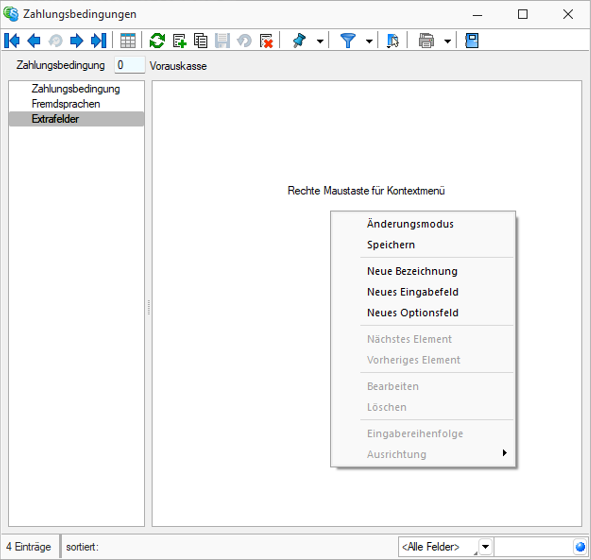Jump to first record with the first-arrow icon
This screenshot has height=560, width=591.
tap(12, 41)
